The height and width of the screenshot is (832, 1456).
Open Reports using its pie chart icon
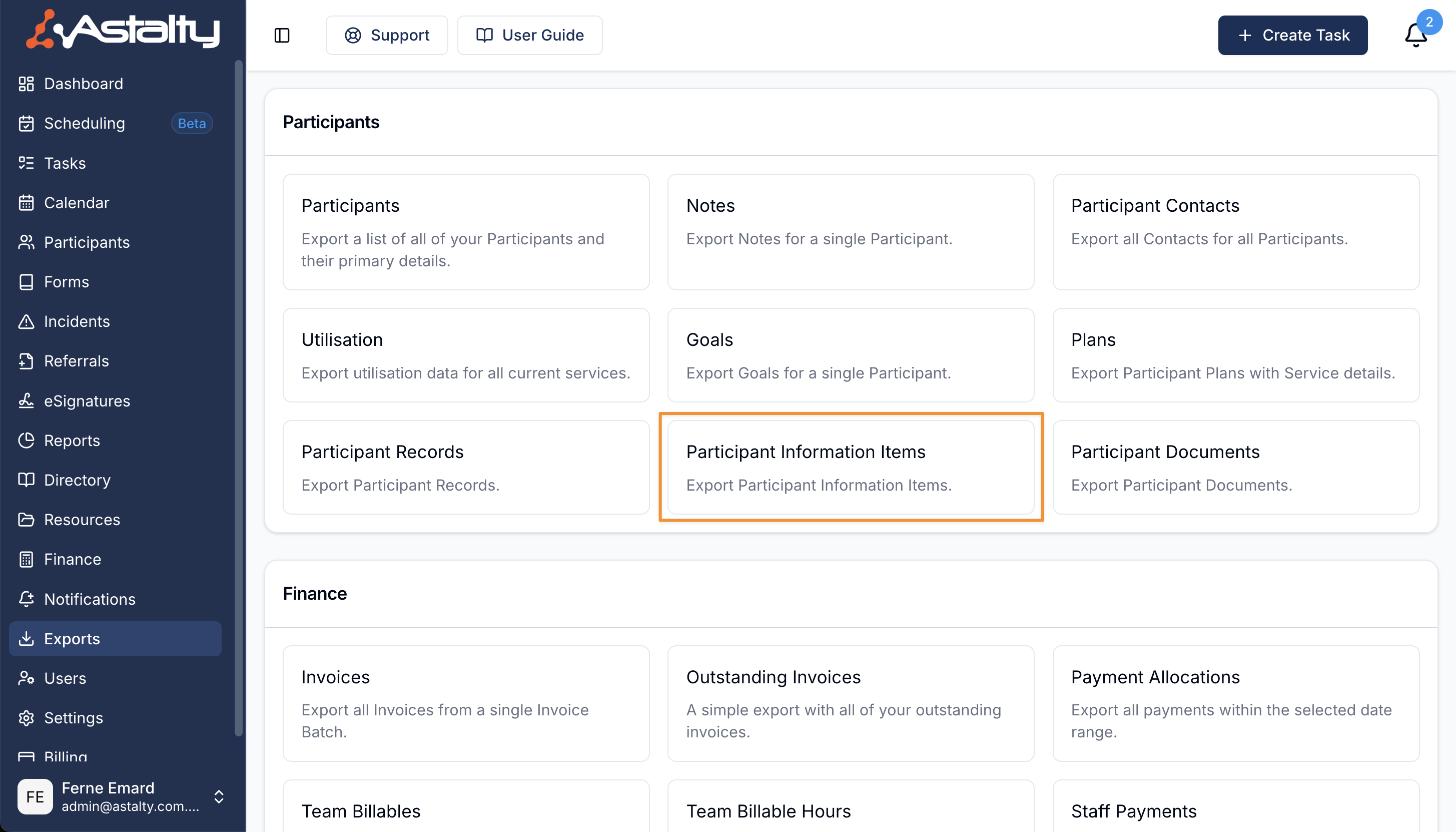[x=26, y=441]
